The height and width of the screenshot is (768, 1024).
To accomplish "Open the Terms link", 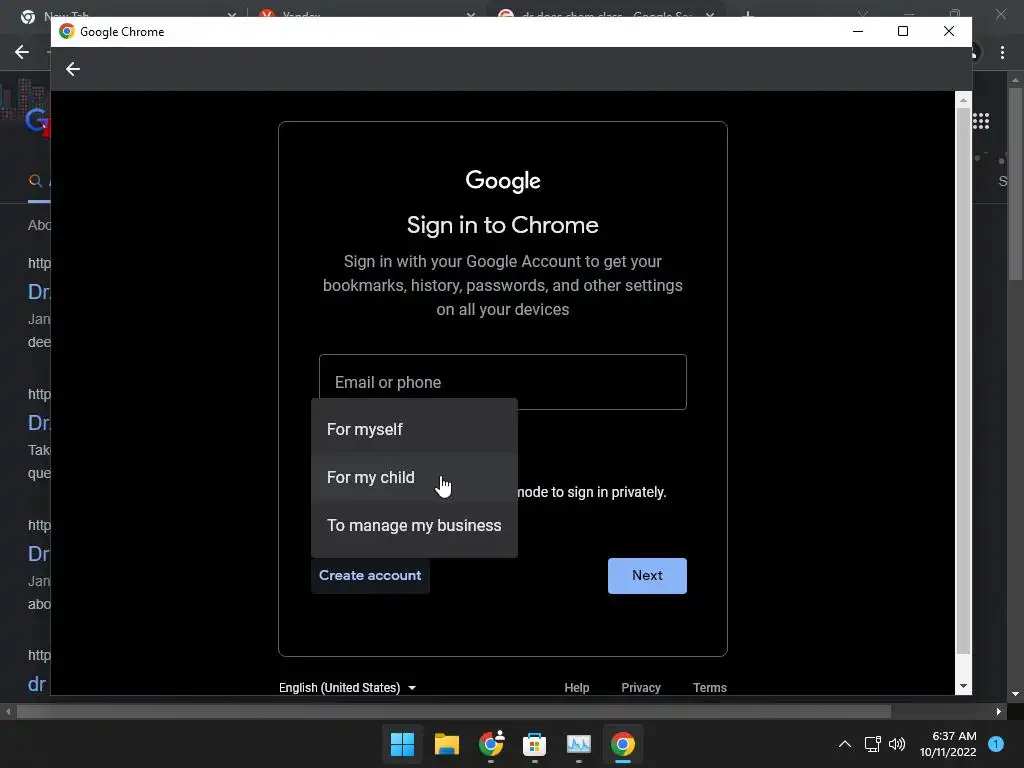I will (709, 687).
